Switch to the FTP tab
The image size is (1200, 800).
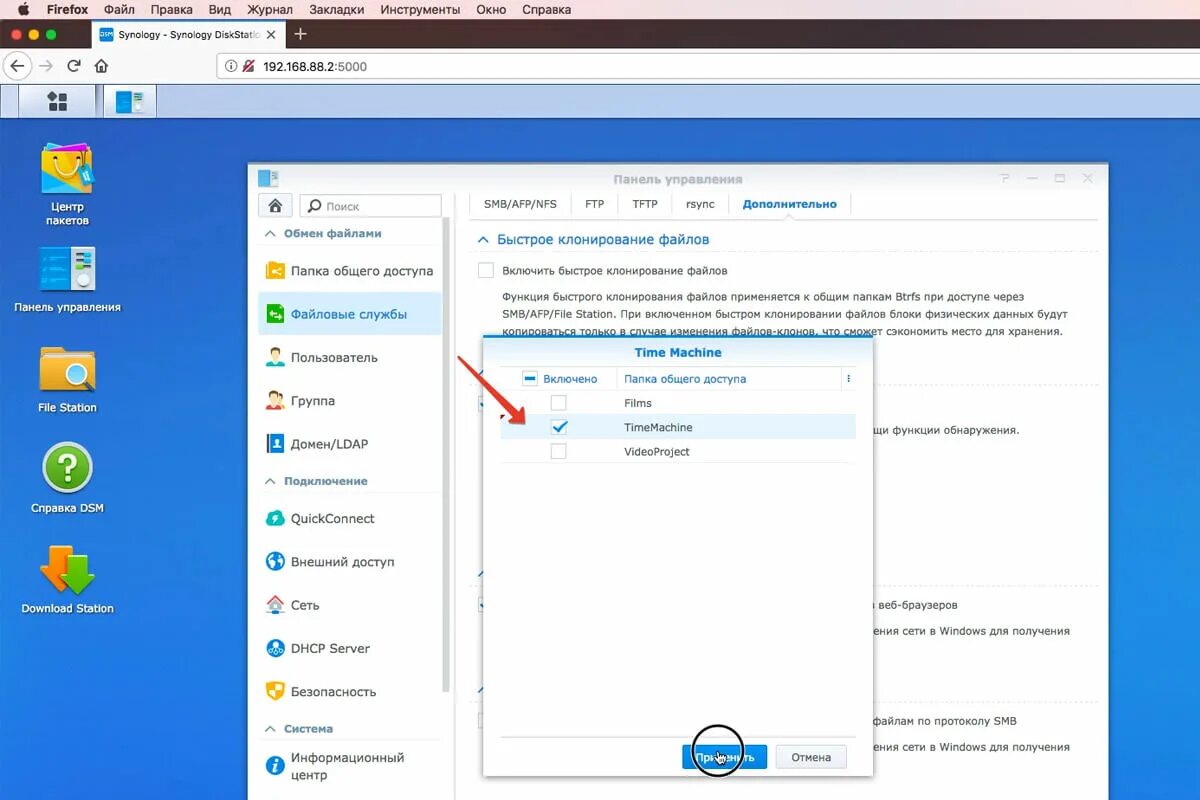[x=595, y=204]
